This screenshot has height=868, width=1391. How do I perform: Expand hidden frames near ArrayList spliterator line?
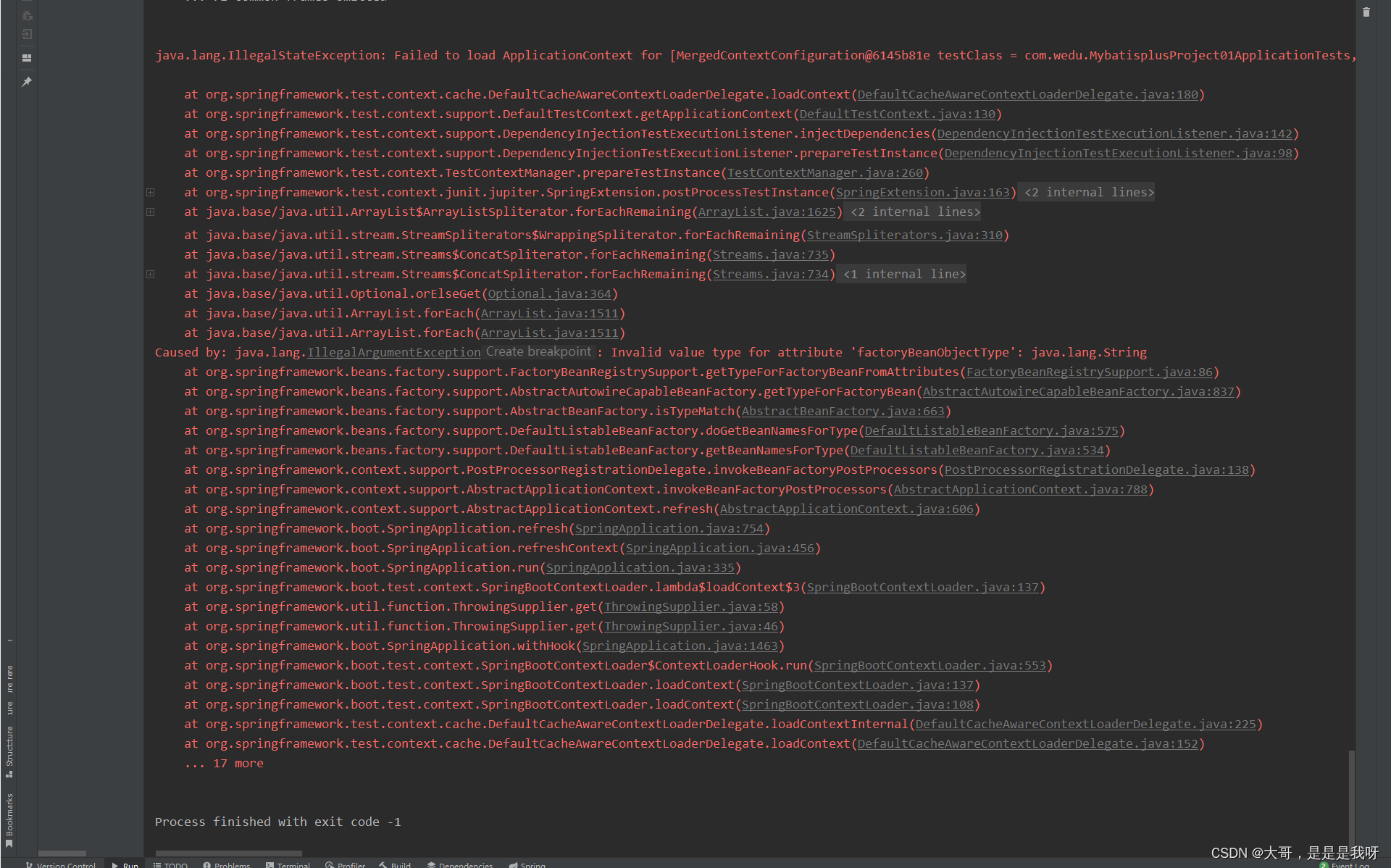click(x=150, y=212)
